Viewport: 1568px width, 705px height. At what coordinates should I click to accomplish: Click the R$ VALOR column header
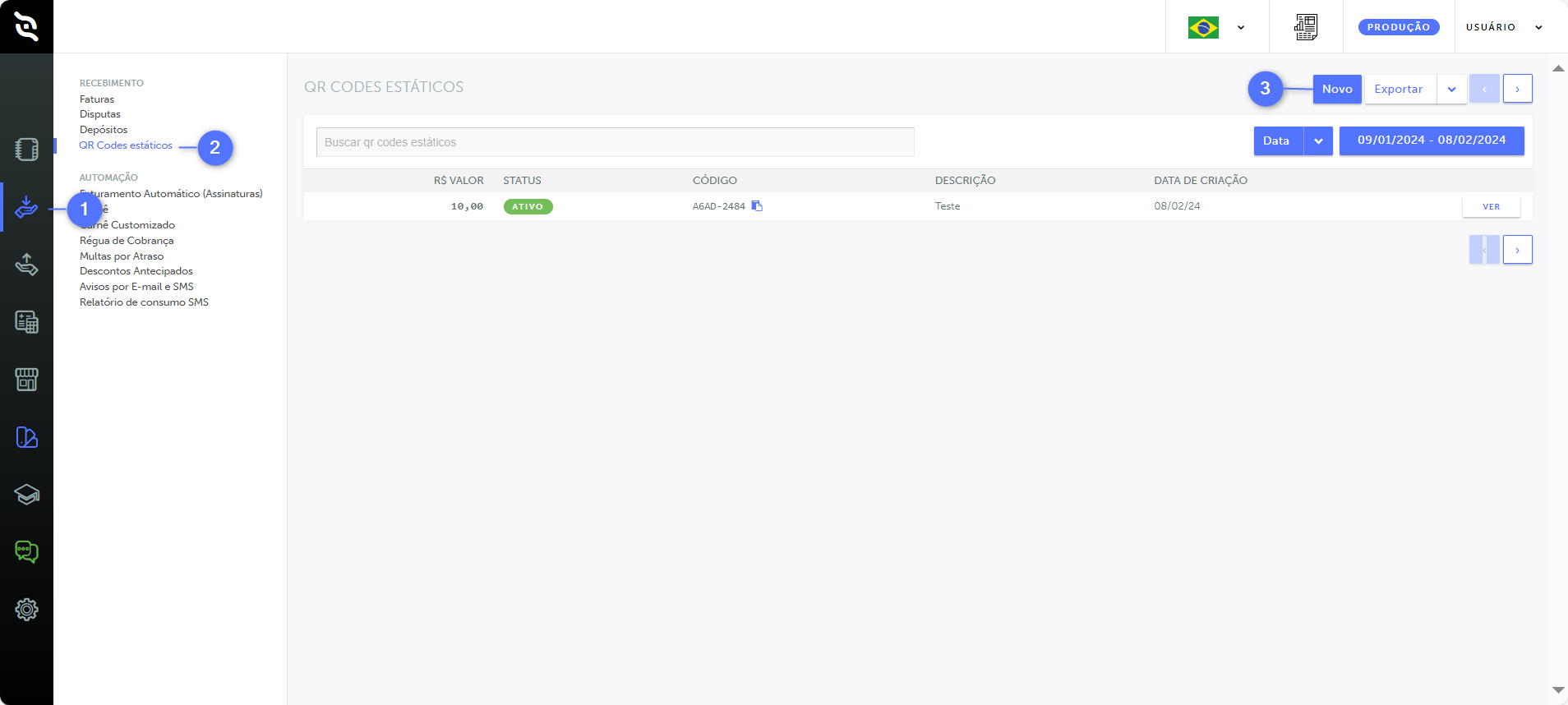point(459,181)
